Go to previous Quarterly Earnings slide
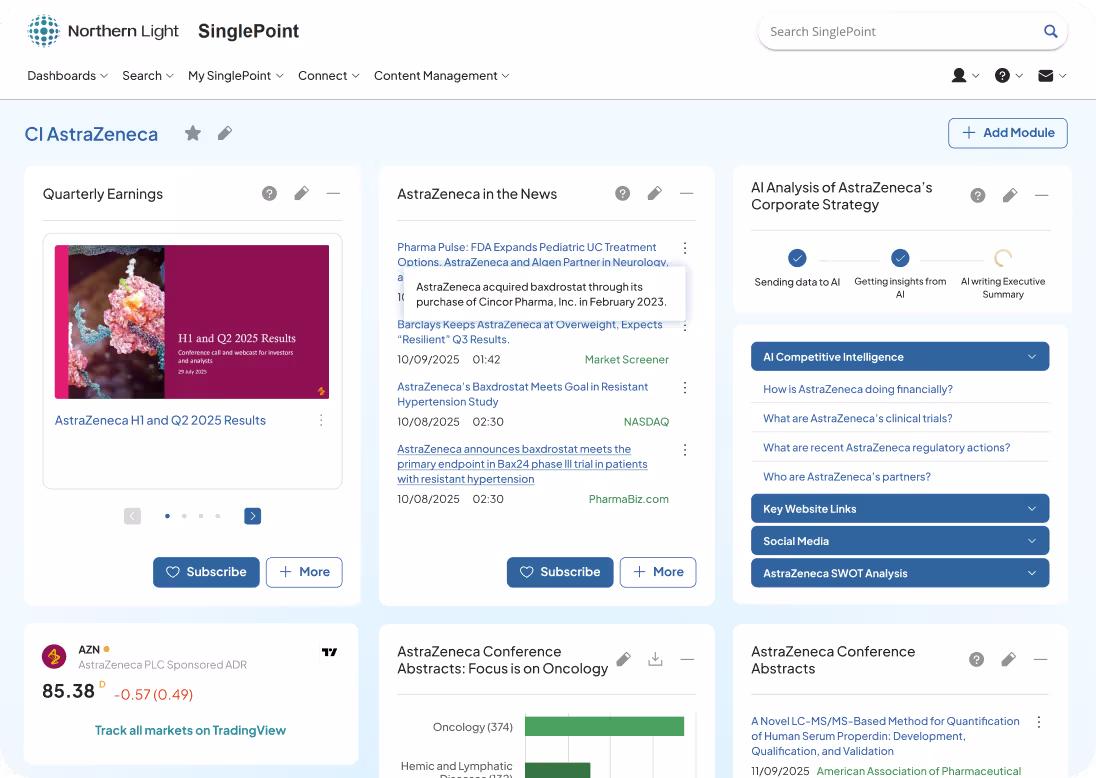 (x=132, y=516)
